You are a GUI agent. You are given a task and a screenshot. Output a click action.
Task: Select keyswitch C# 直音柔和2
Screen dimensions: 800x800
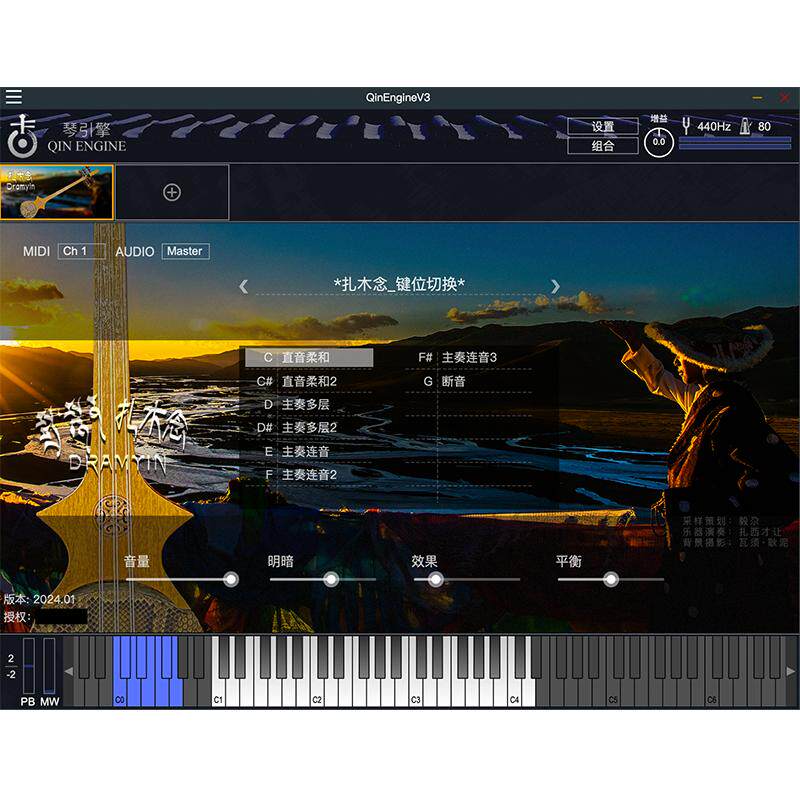coord(309,381)
